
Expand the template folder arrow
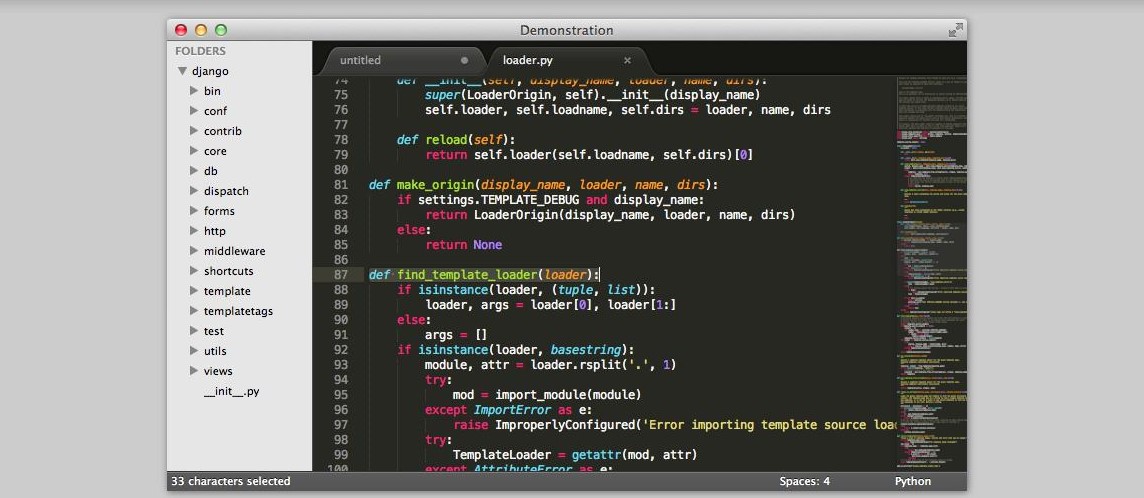tap(194, 291)
